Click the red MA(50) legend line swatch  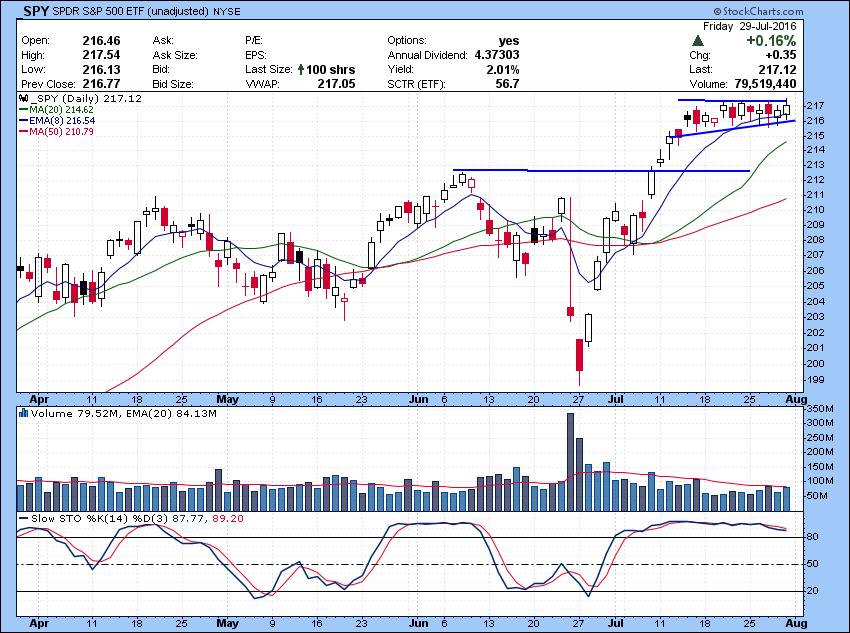[23, 132]
